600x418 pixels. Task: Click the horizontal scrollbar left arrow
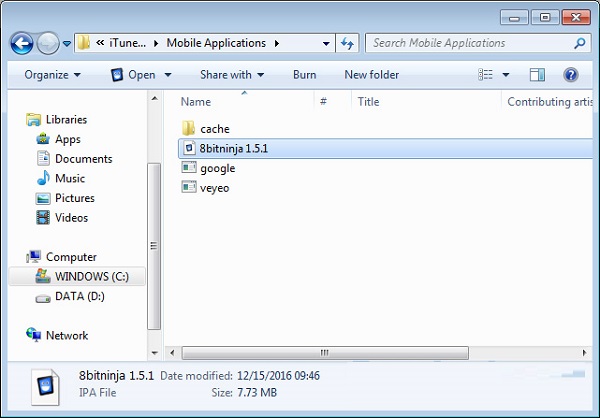click(x=172, y=353)
